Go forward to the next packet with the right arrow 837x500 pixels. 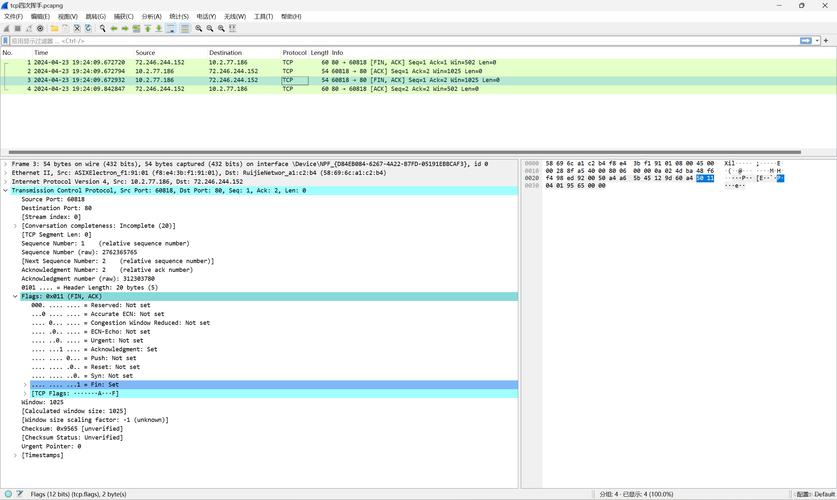pos(125,28)
